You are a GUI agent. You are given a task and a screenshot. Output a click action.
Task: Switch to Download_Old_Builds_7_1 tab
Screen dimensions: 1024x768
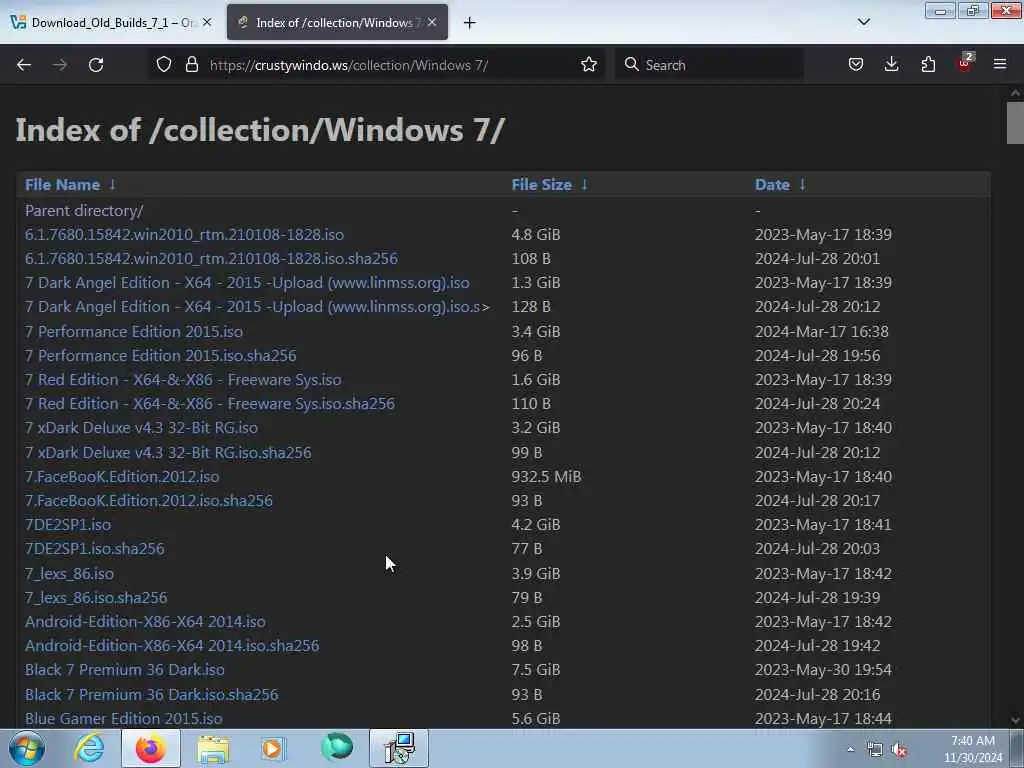click(x=103, y=23)
